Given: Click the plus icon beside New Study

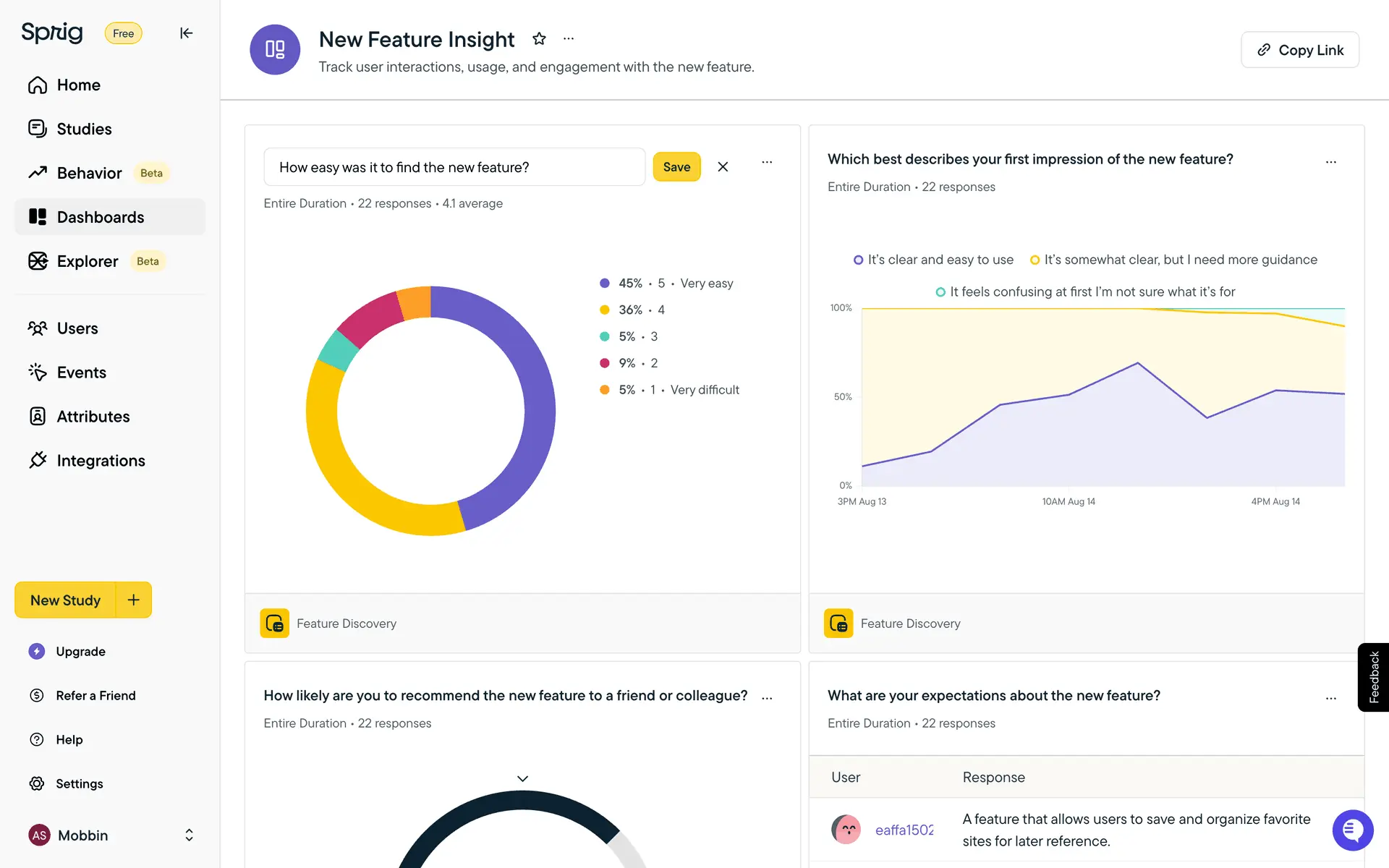Looking at the screenshot, I should tap(134, 600).
